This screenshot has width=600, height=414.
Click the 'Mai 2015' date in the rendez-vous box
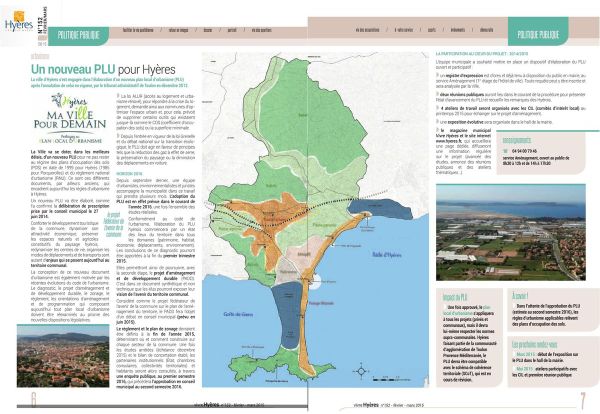pos(524,369)
